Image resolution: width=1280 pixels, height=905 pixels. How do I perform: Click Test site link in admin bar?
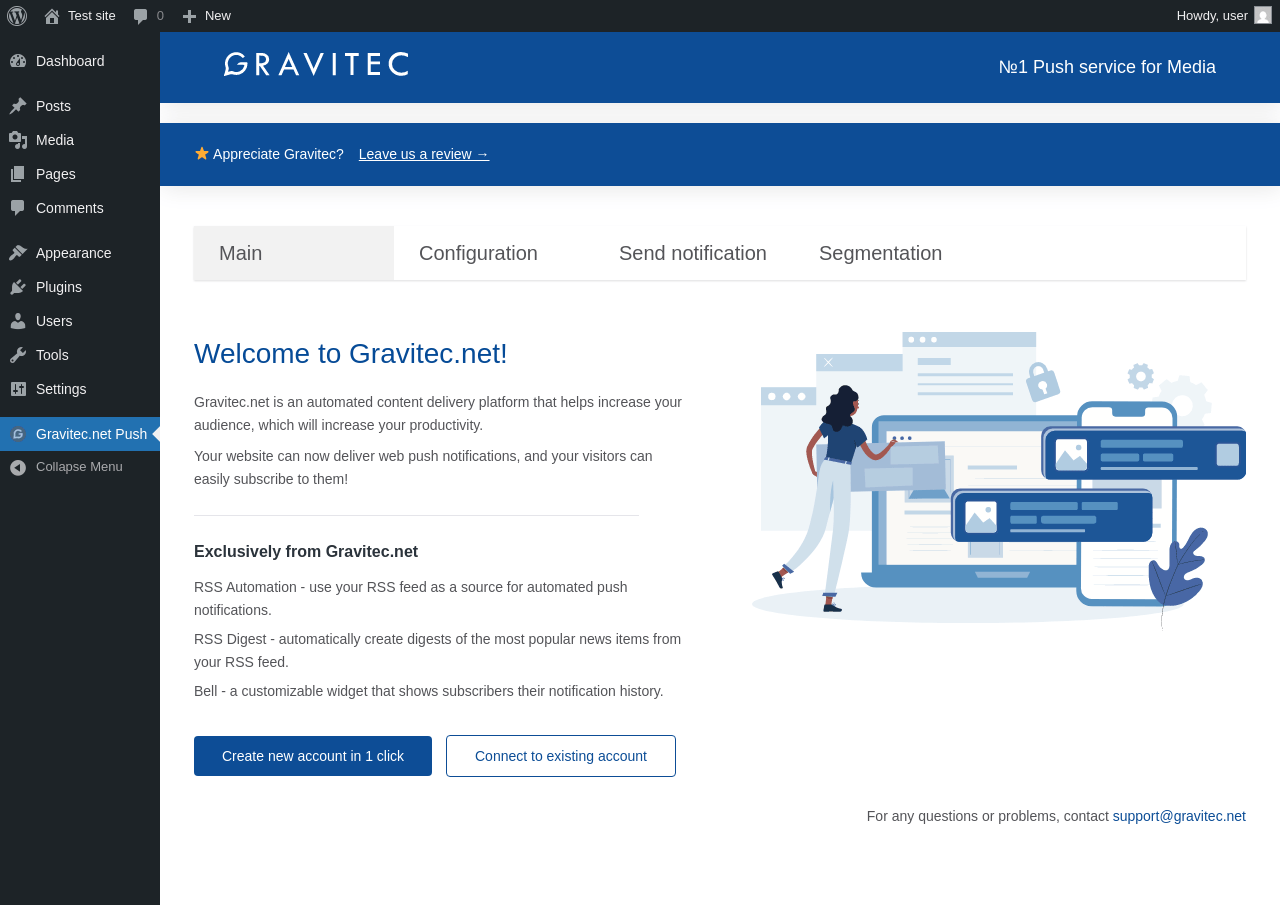point(80,16)
